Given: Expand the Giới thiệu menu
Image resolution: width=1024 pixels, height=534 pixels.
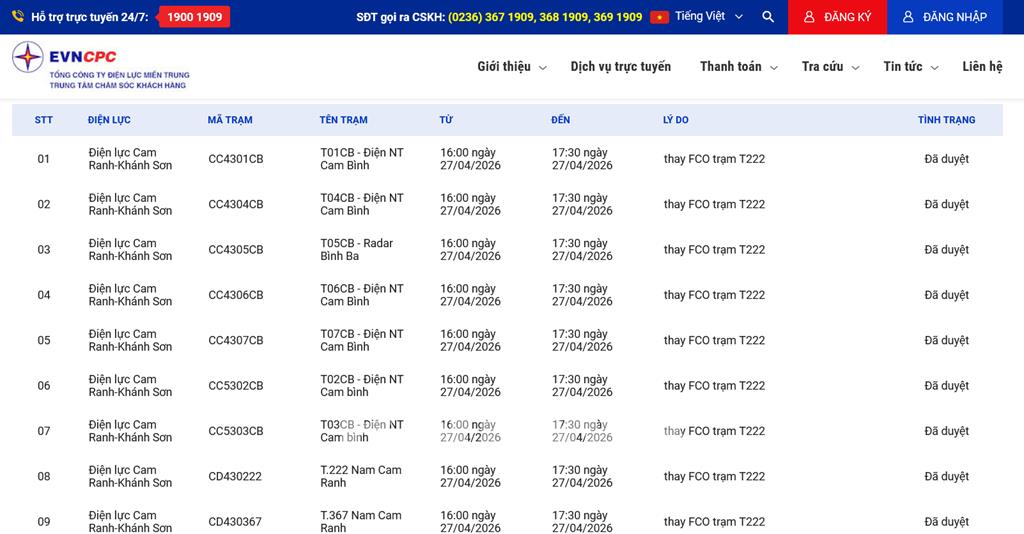Looking at the screenshot, I should (511, 67).
